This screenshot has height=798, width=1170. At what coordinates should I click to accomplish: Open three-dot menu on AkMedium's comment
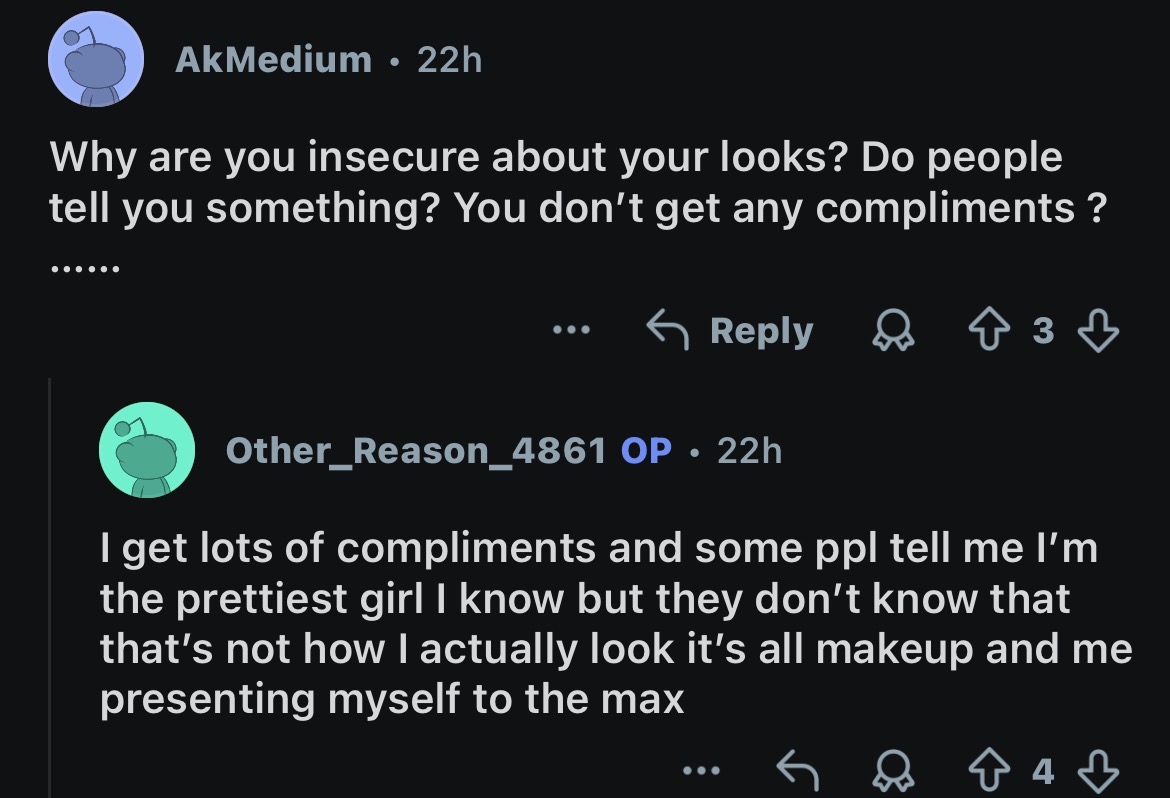pyautogui.click(x=572, y=329)
